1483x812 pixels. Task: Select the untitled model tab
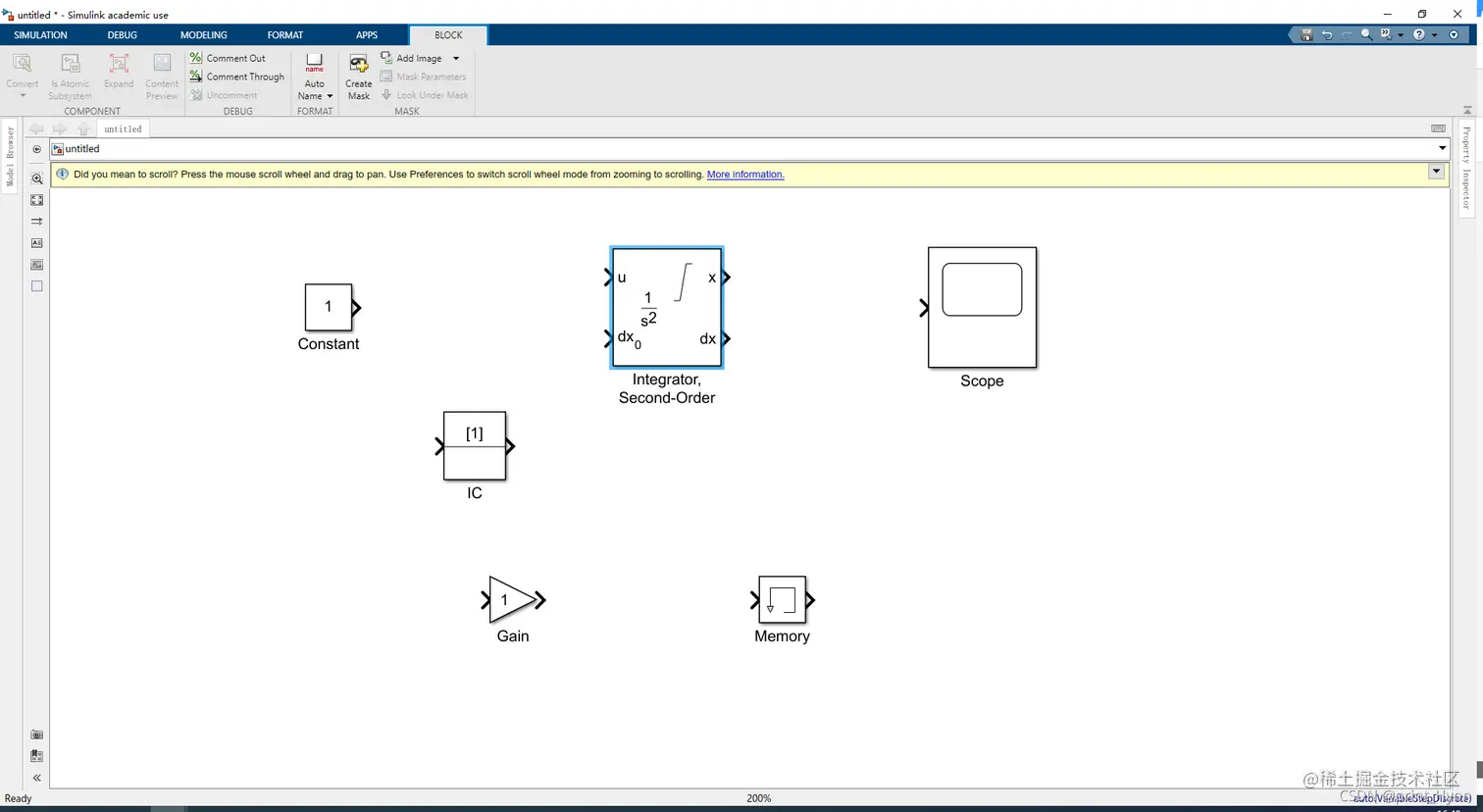tap(123, 128)
